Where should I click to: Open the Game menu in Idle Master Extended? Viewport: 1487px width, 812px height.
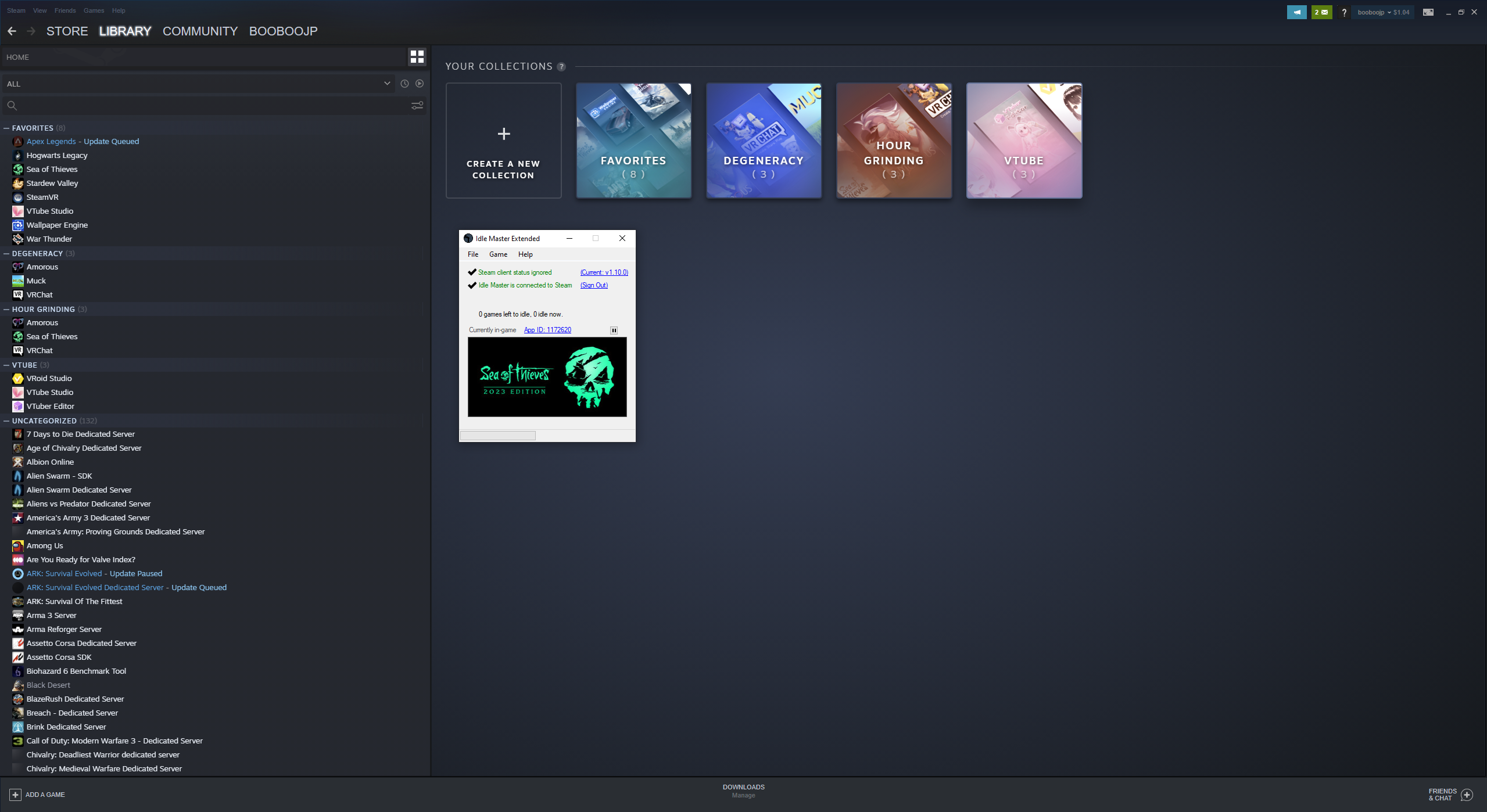(497, 254)
